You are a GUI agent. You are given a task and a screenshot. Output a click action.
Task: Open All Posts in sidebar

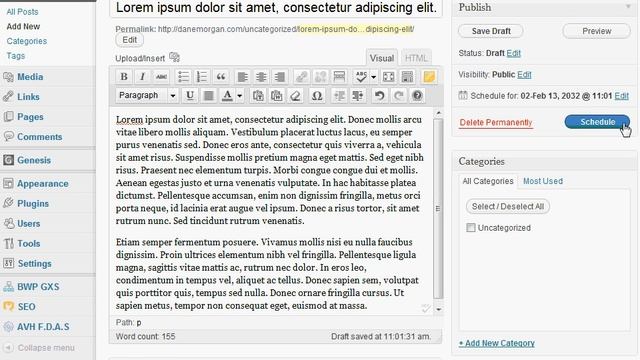coord(22,12)
